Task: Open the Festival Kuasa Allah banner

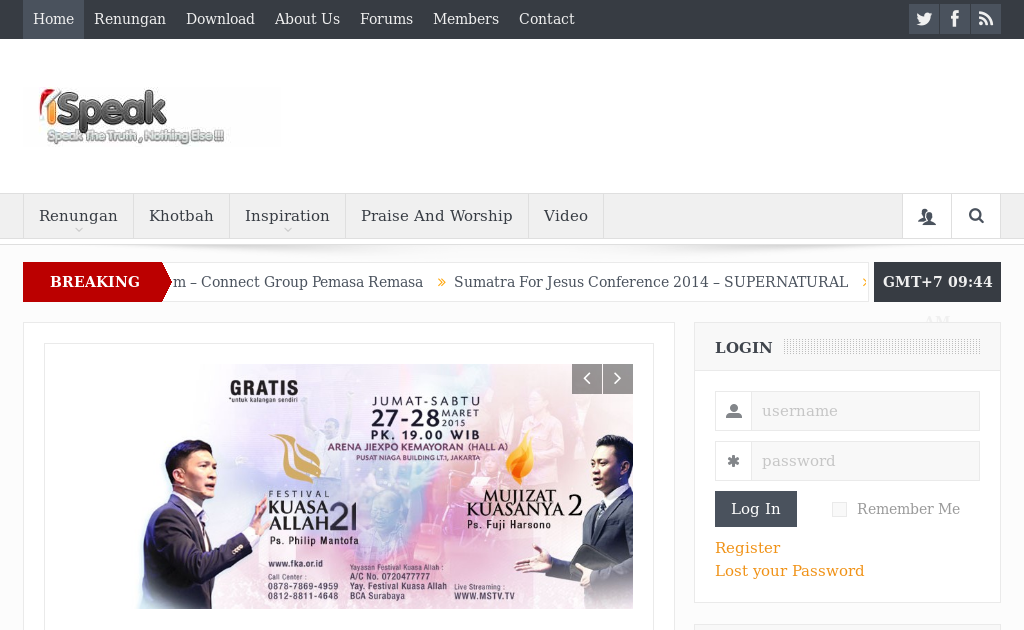Action: click(x=385, y=486)
